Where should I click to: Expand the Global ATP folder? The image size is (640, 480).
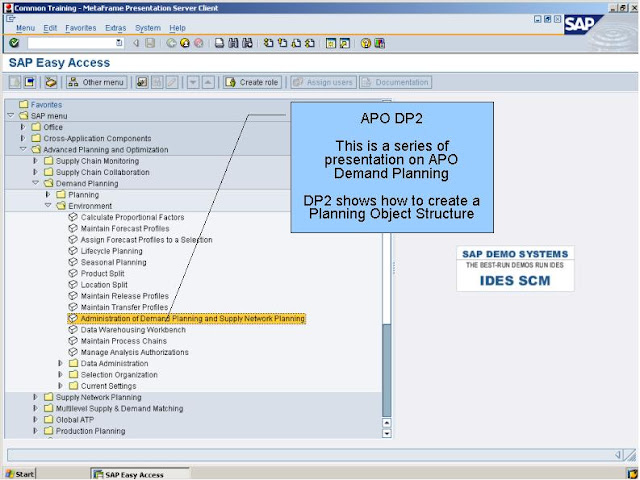(x=35, y=419)
